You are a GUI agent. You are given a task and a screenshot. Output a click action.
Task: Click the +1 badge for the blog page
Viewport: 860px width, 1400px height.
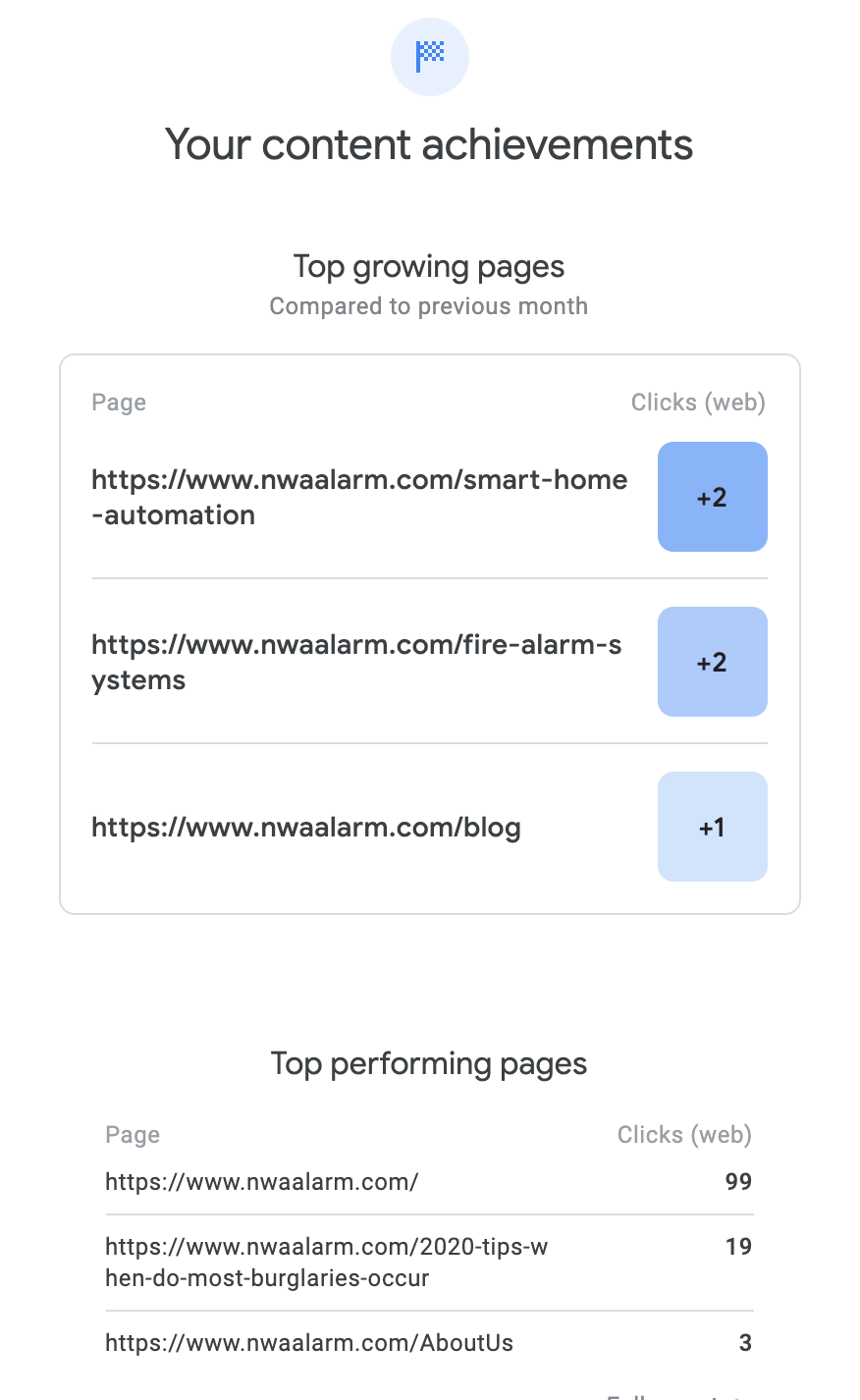tap(712, 828)
